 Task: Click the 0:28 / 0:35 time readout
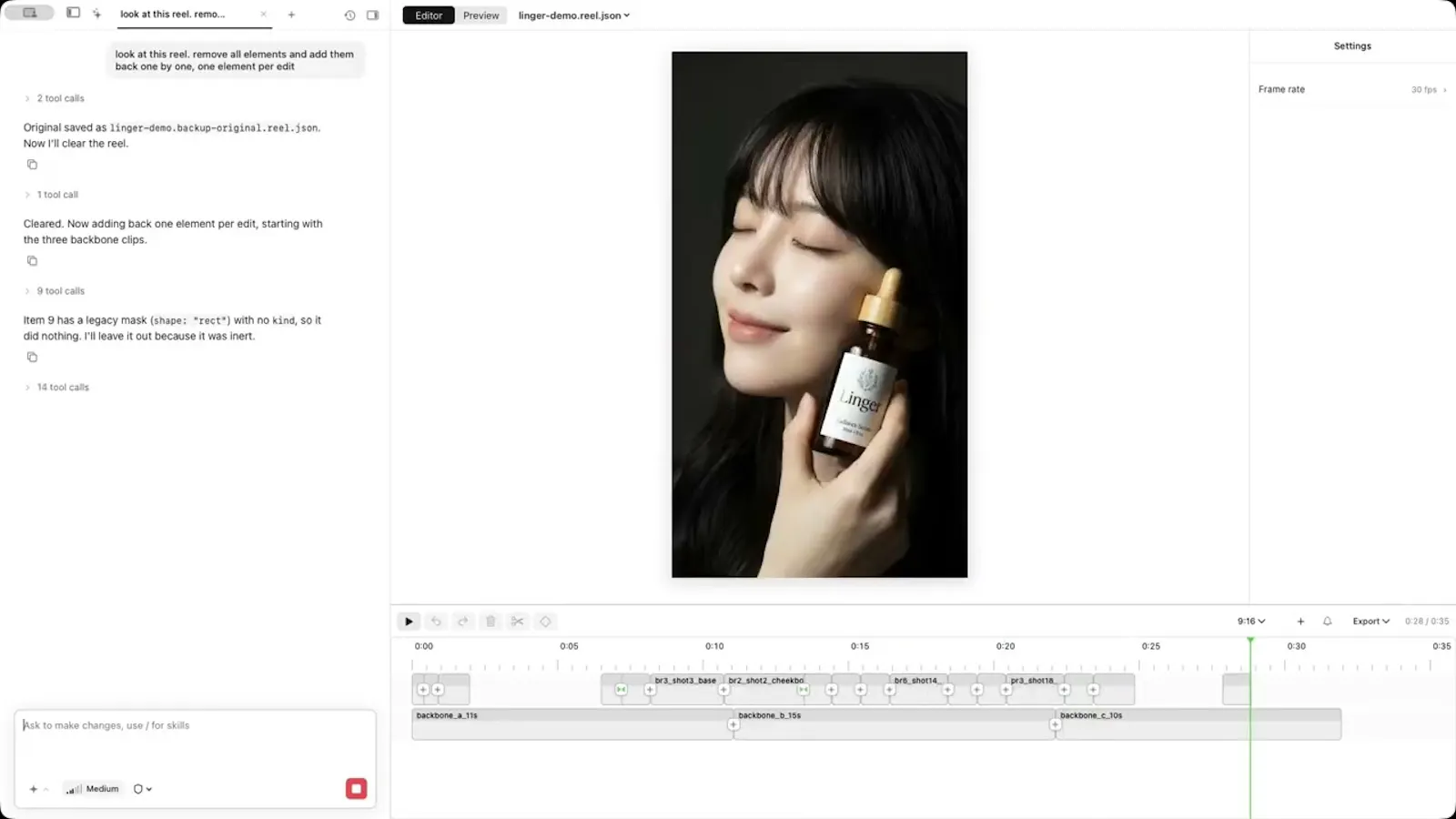click(1427, 622)
